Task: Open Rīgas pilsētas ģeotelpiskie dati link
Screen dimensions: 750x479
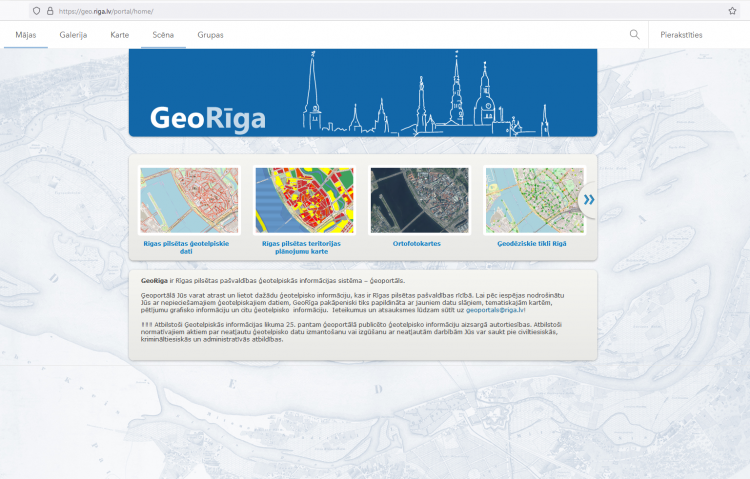Action: click(186, 247)
